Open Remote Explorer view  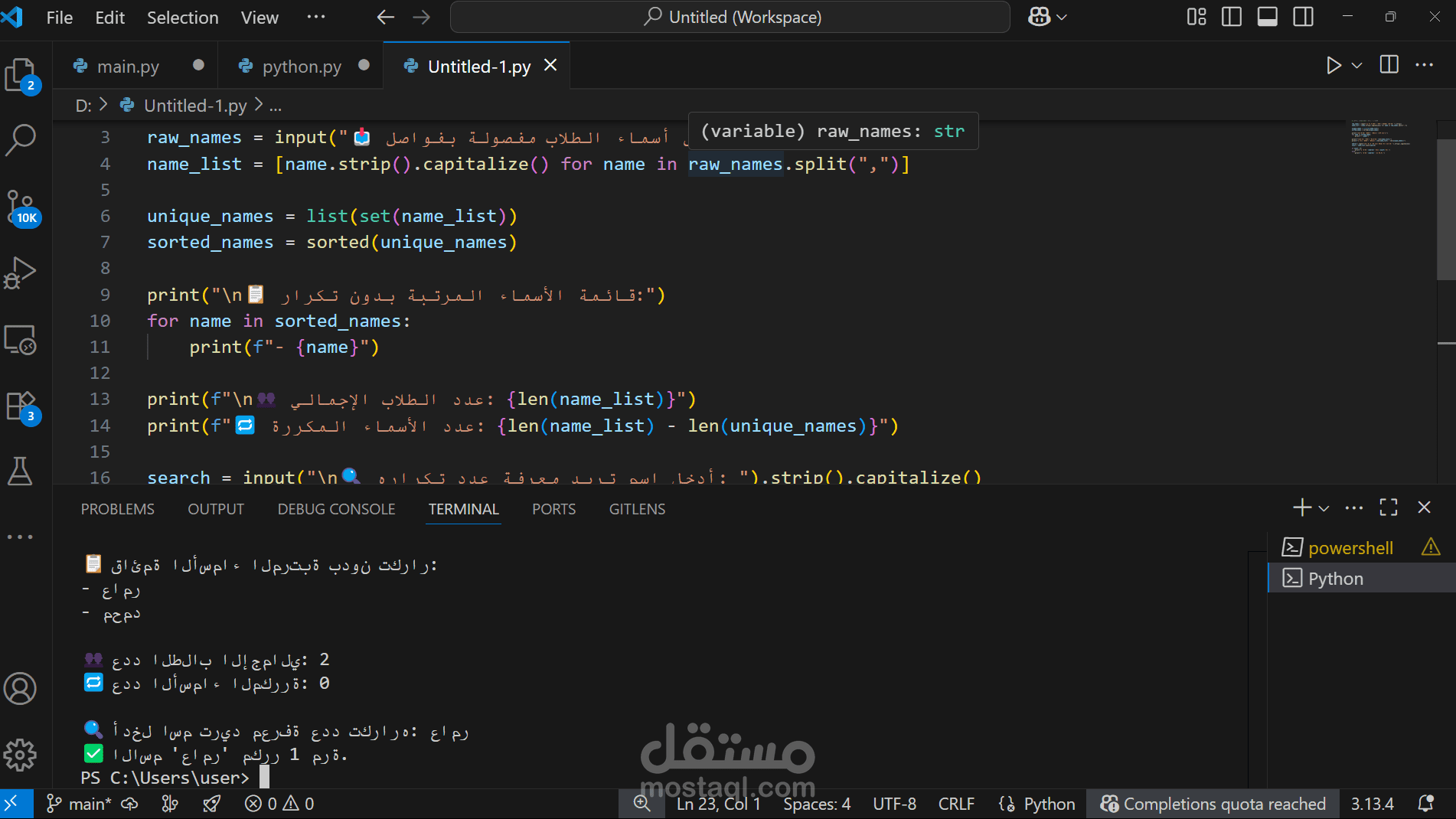tap(21, 340)
